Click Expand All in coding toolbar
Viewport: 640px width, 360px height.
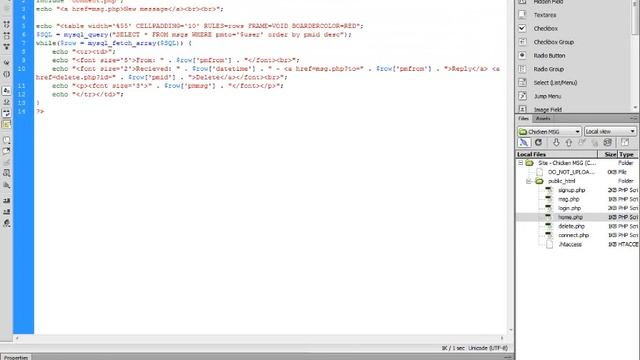7,47
